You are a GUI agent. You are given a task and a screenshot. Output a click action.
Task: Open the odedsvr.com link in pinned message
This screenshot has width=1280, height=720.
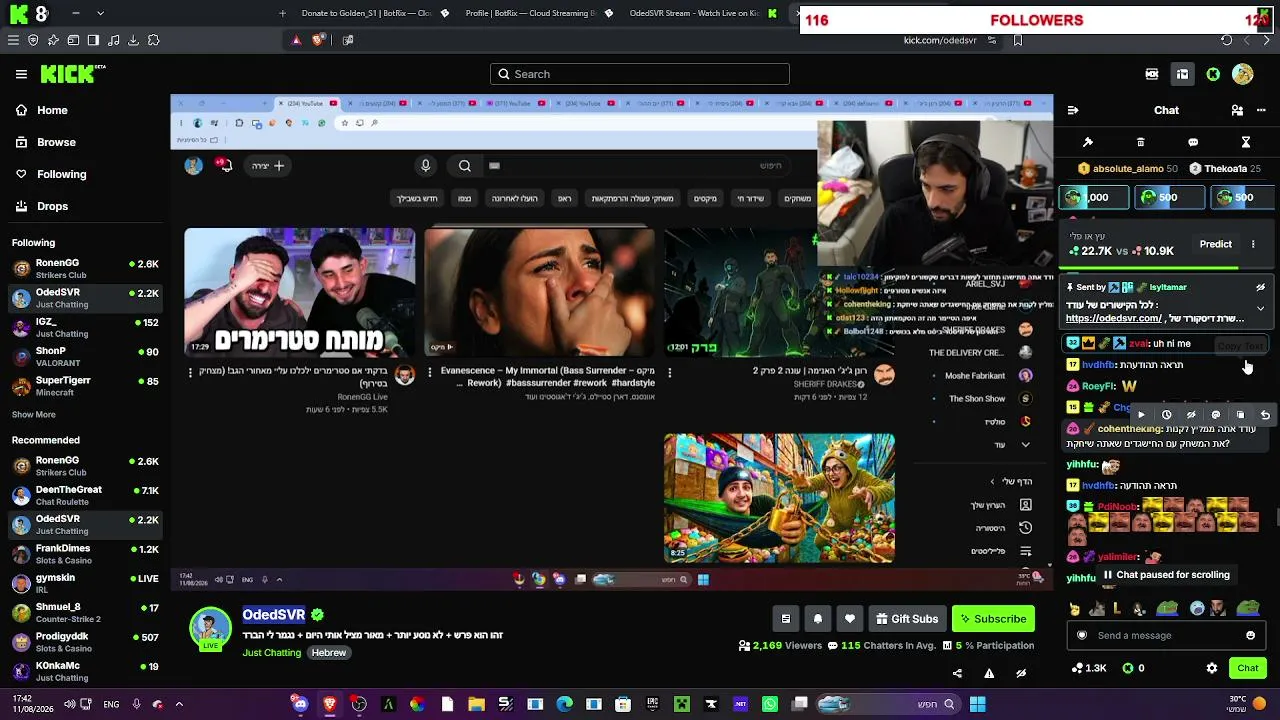[x=1114, y=319]
